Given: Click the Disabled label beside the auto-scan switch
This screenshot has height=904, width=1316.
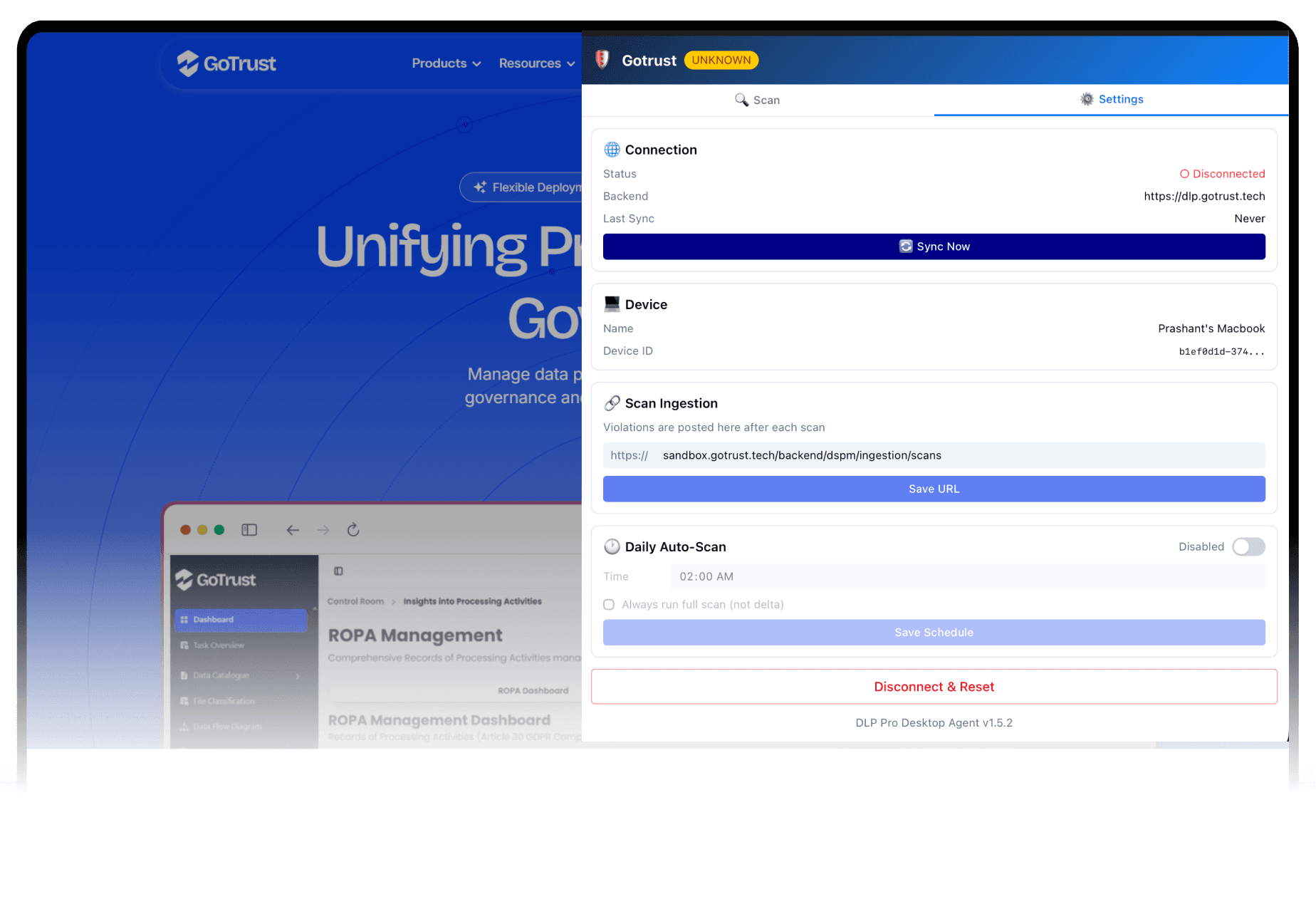Looking at the screenshot, I should click(x=1201, y=546).
